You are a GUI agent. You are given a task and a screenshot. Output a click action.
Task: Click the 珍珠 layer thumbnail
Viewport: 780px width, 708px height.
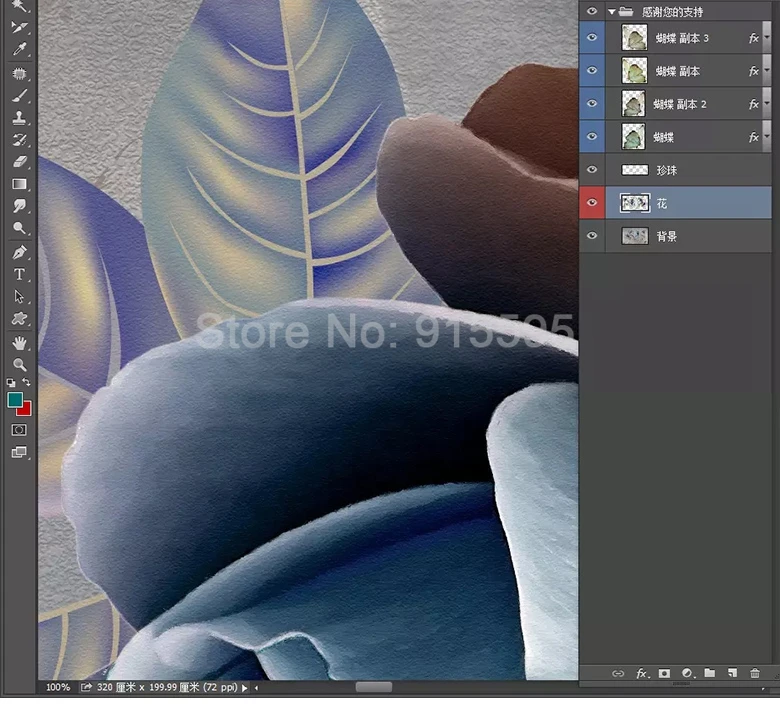(x=635, y=170)
